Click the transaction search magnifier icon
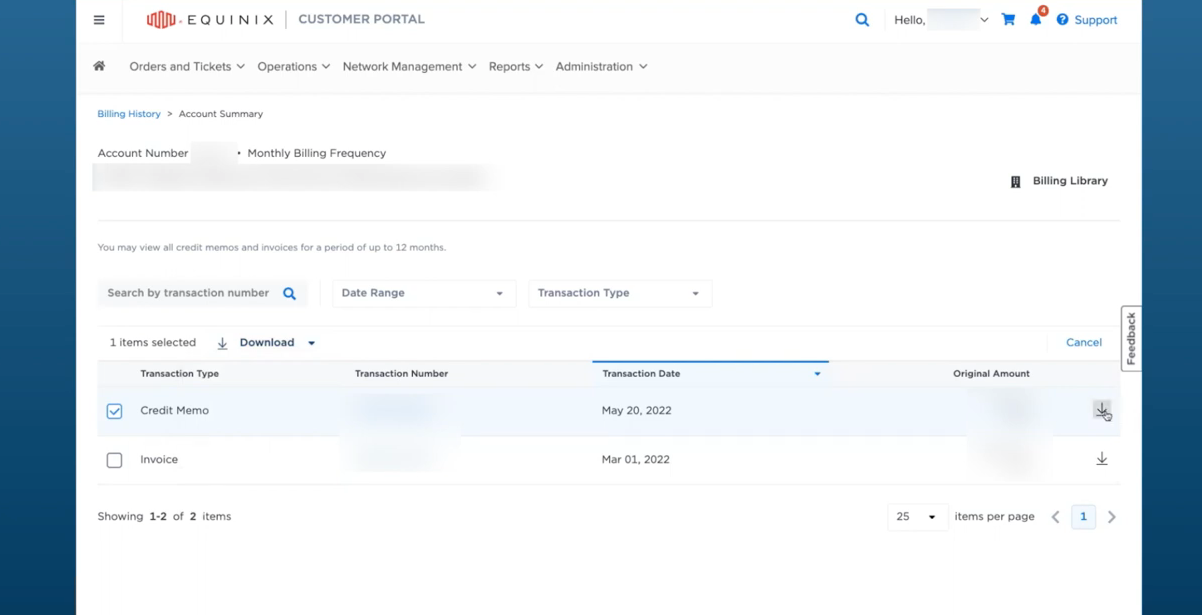 (x=289, y=294)
